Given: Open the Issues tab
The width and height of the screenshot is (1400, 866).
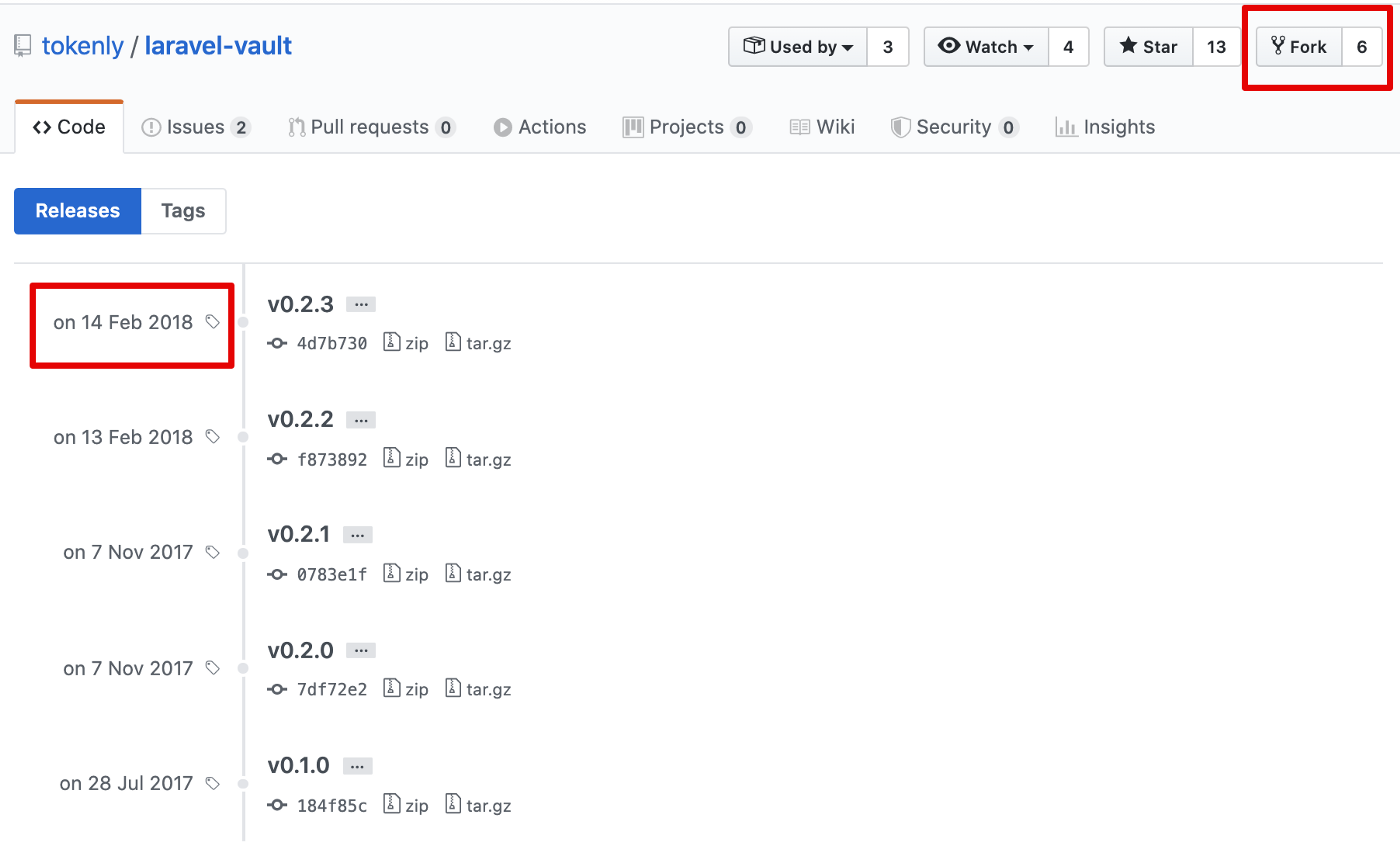Looking at the screenshot, I should (196, 127).
